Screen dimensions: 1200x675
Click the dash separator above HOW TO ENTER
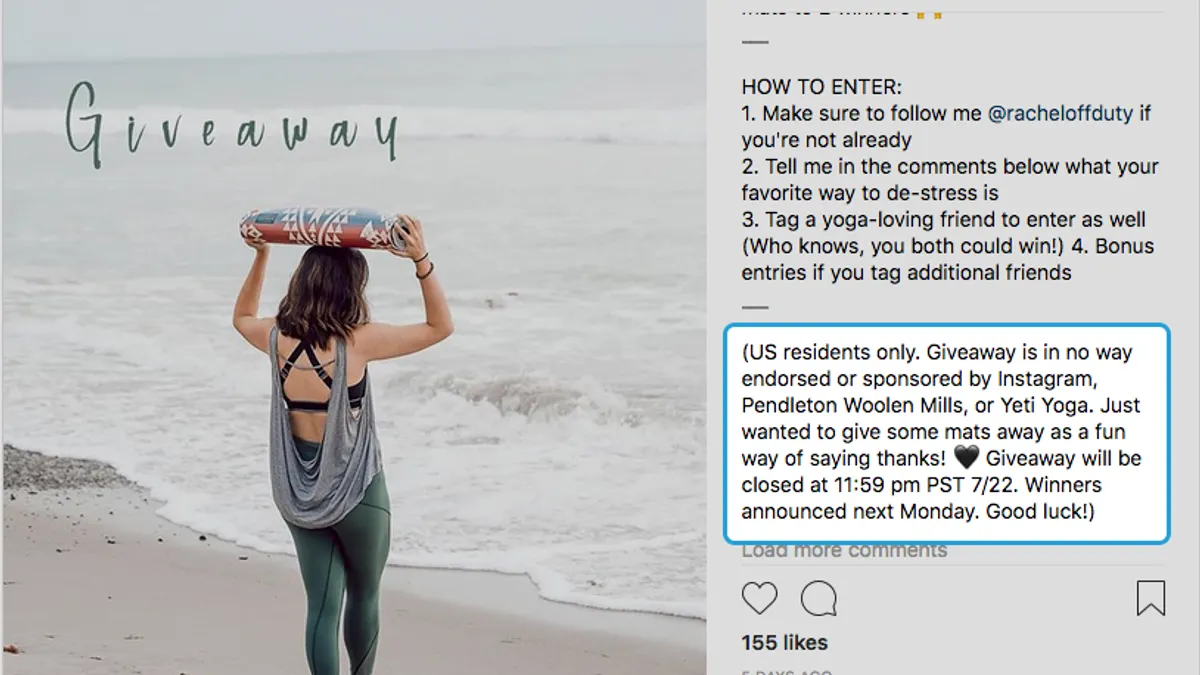[x=755, y=42]
